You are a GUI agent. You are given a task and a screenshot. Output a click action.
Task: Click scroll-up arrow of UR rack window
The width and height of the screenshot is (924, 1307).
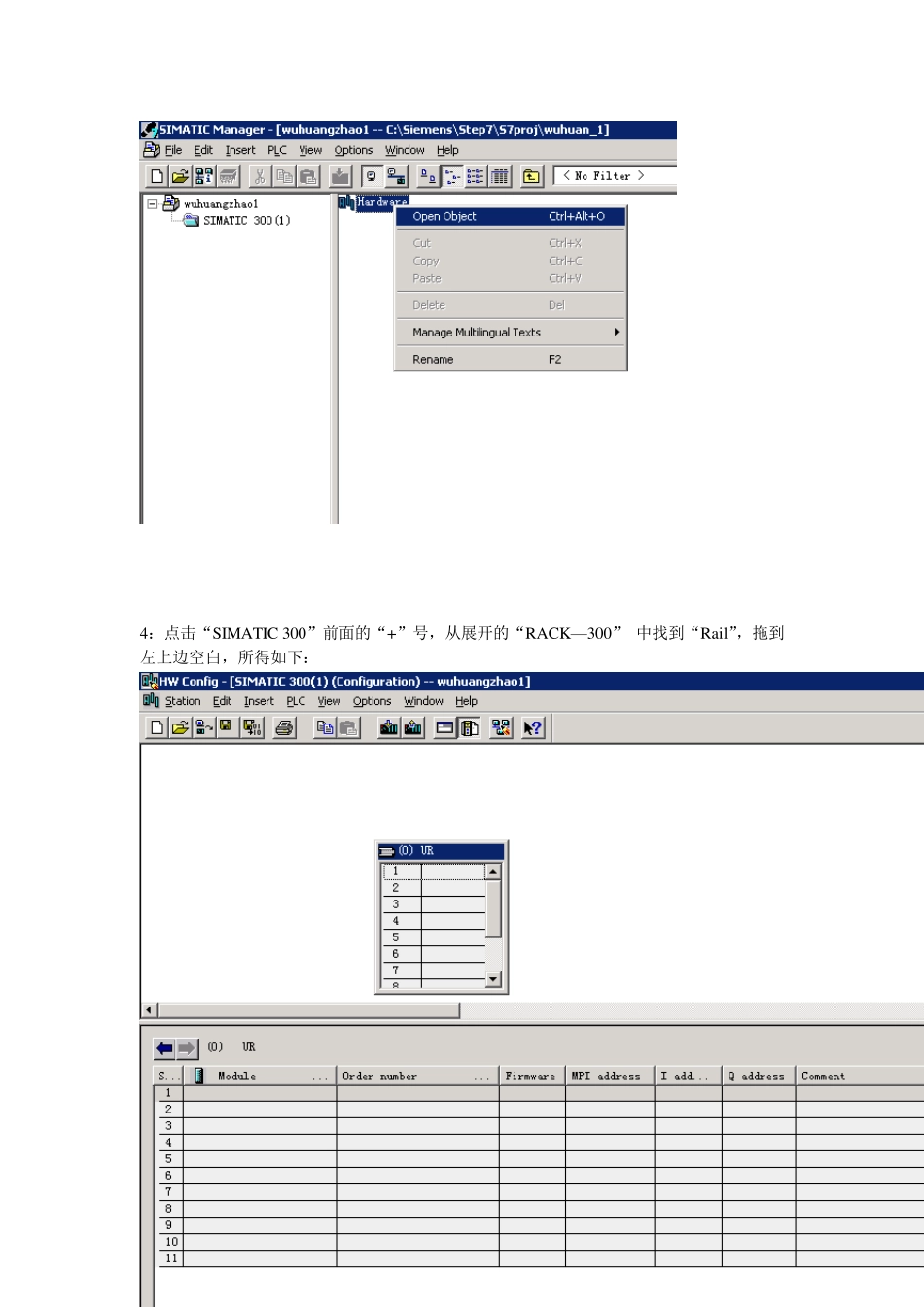point(493,872)
